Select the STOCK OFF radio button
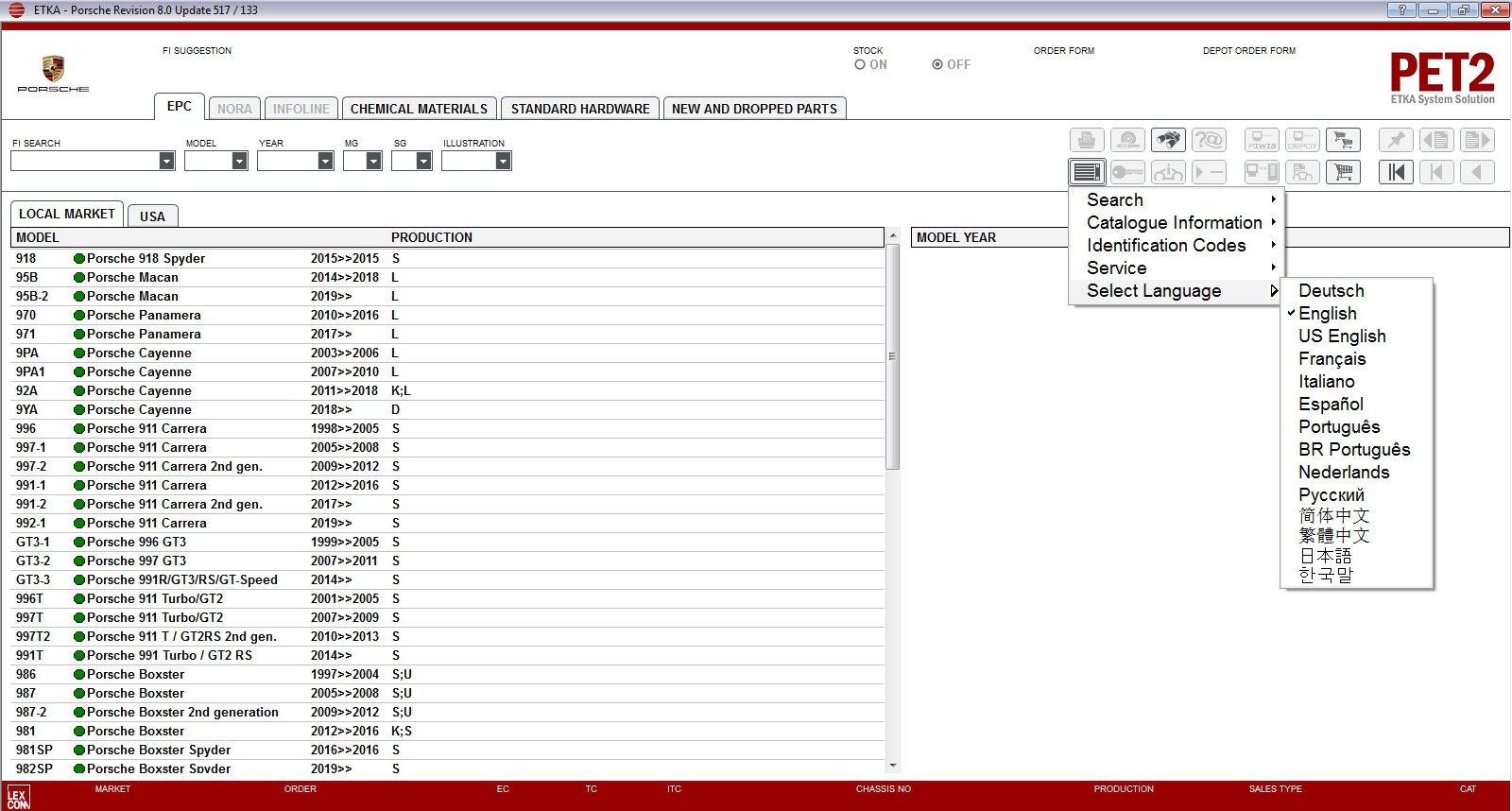This screenshot has height=811, width=1512. point(937,65)
